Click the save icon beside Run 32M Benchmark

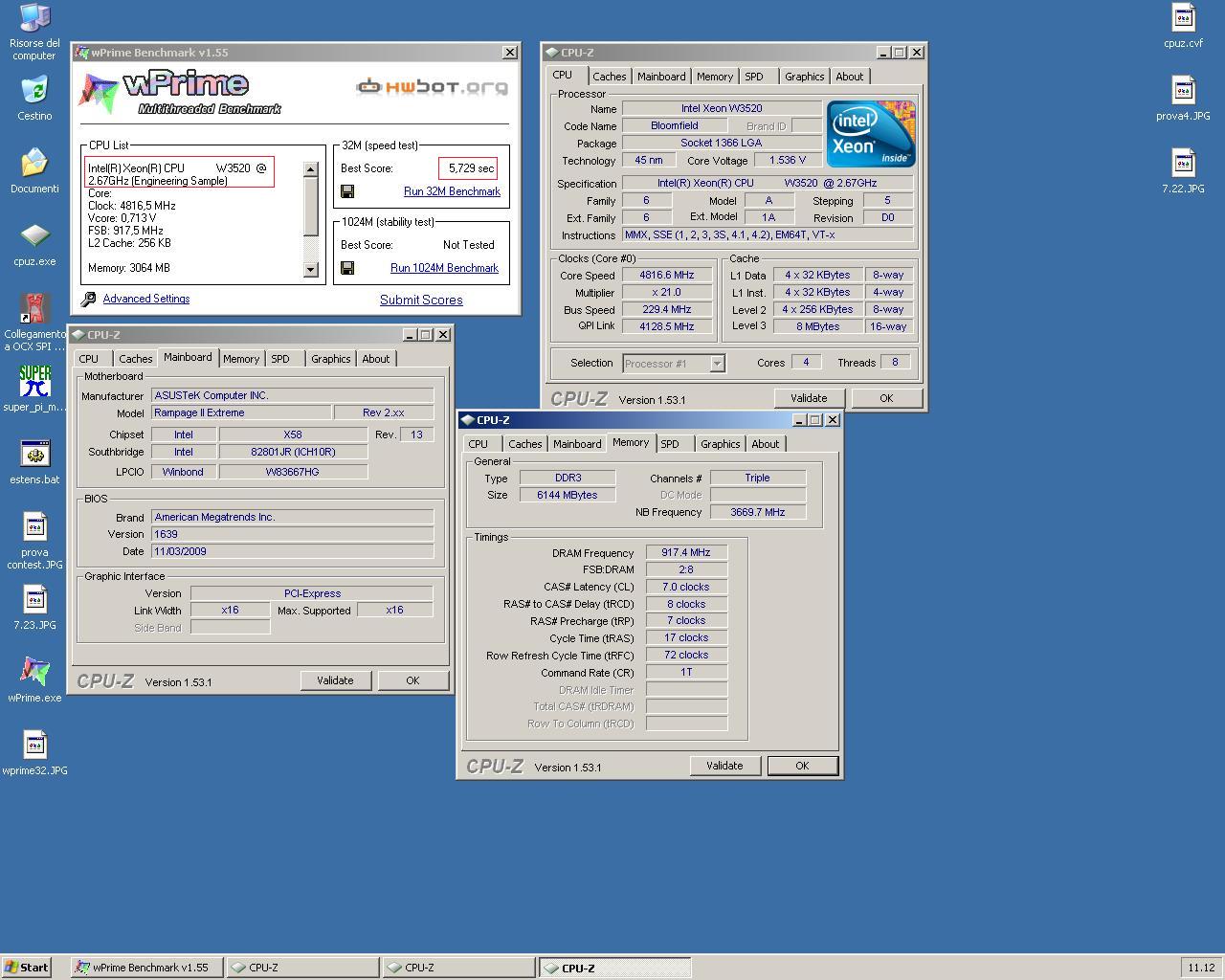tap(347, 191)
